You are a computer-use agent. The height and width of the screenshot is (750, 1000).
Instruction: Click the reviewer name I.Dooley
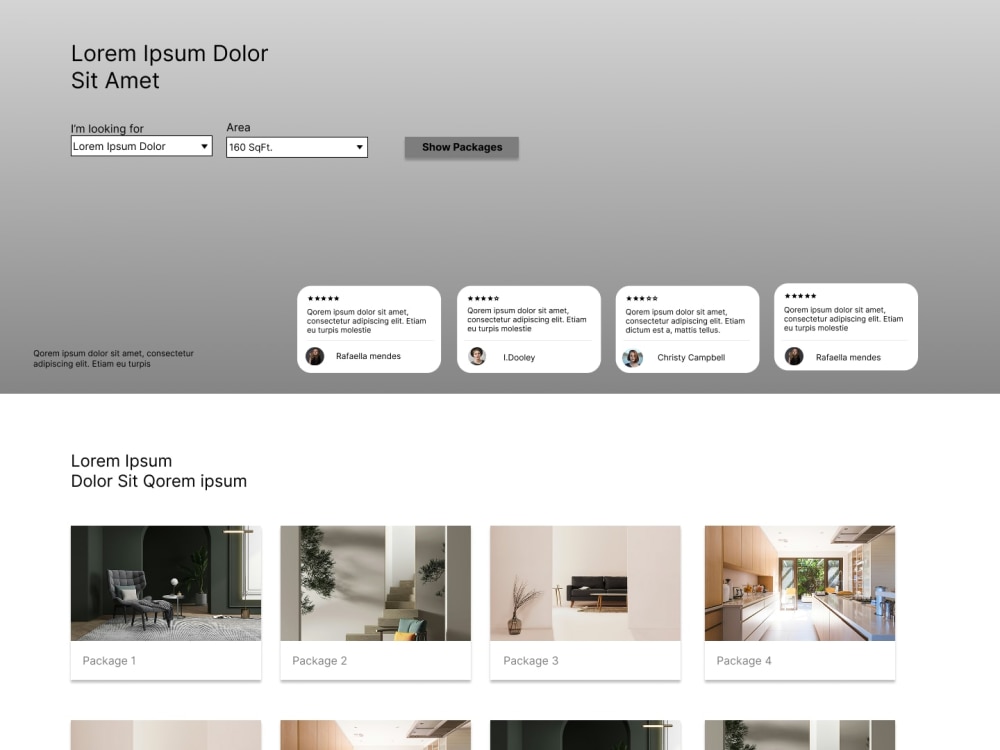pos(519,358)
